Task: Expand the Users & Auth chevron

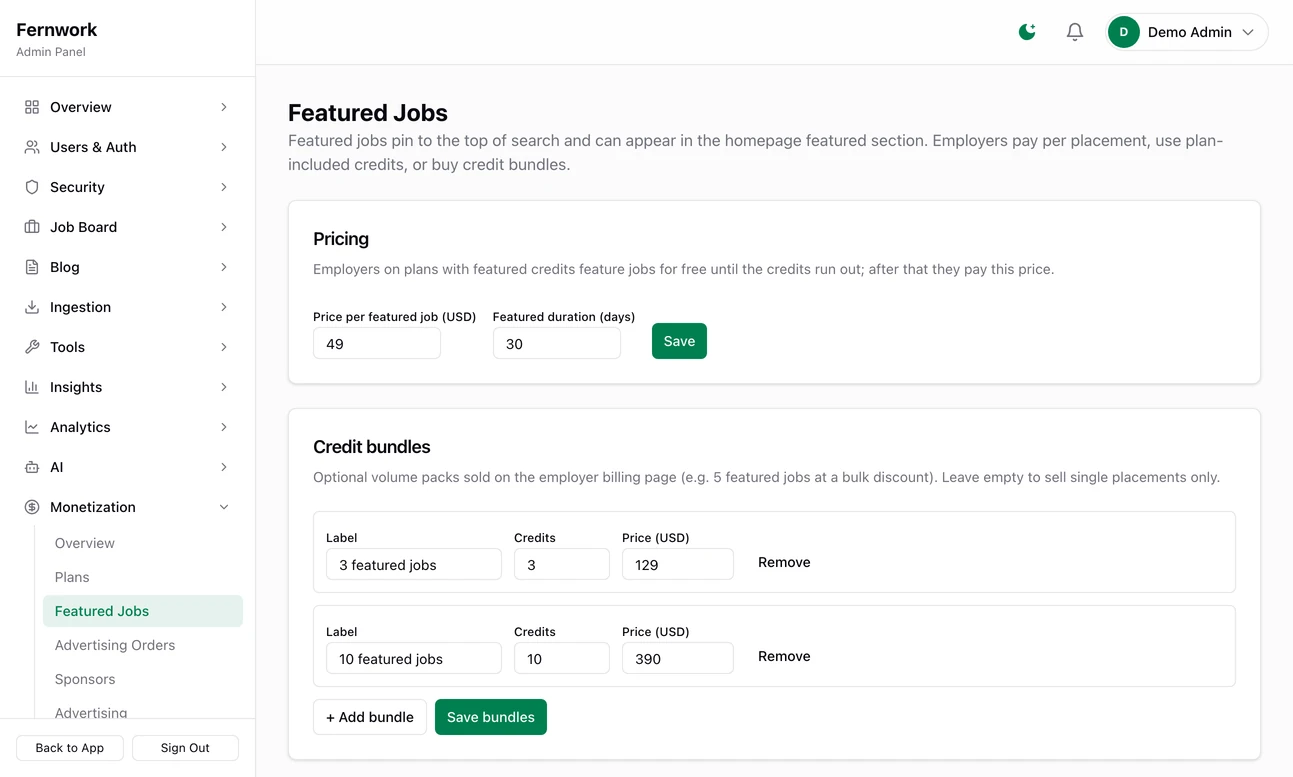Action: (224, 147)
